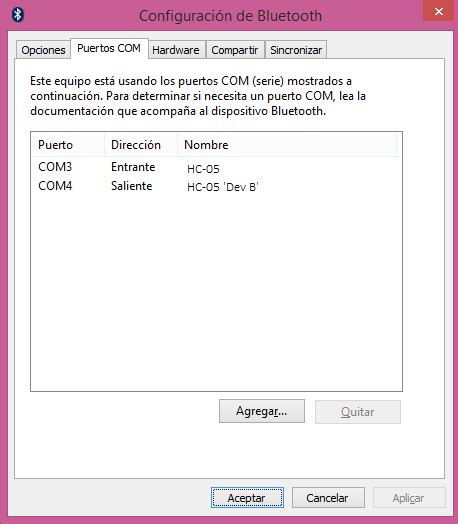Click the Agregar... button
The height and width of the screenshot is (524, 458).
coord(262,411)
